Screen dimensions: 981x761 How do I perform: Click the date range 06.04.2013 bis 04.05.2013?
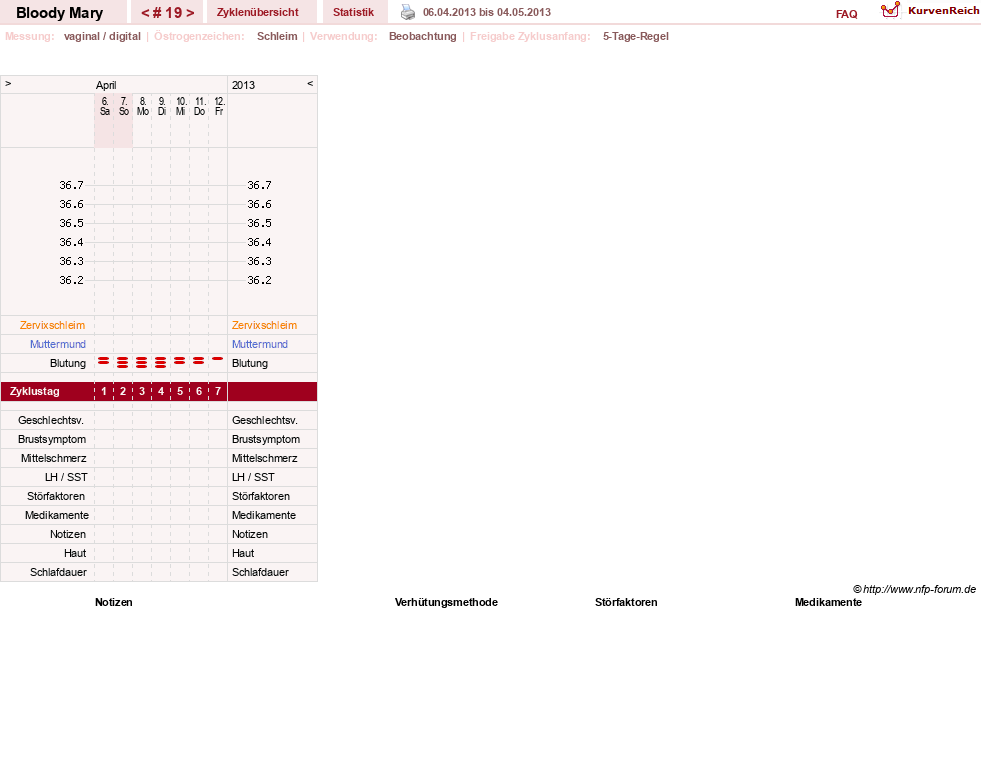pyautogui.click(x=487, y=12)
